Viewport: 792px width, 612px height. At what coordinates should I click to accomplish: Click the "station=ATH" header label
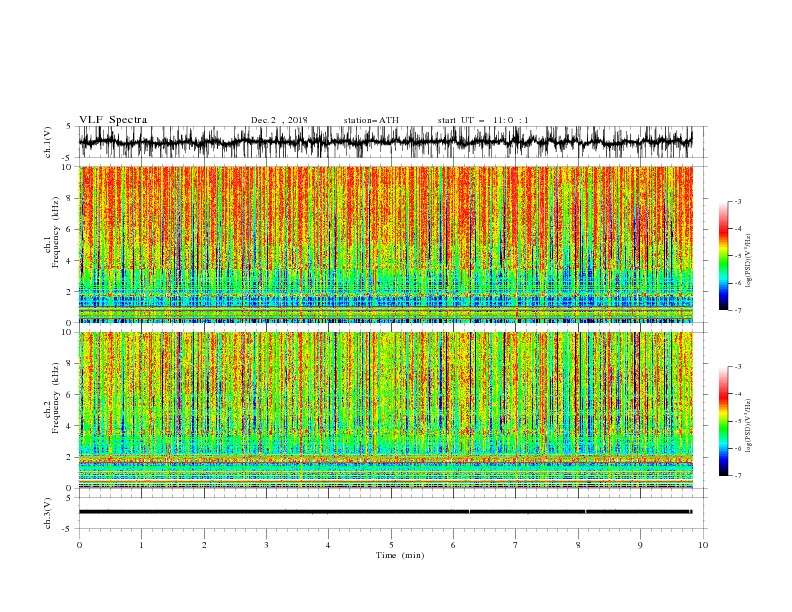371,120
